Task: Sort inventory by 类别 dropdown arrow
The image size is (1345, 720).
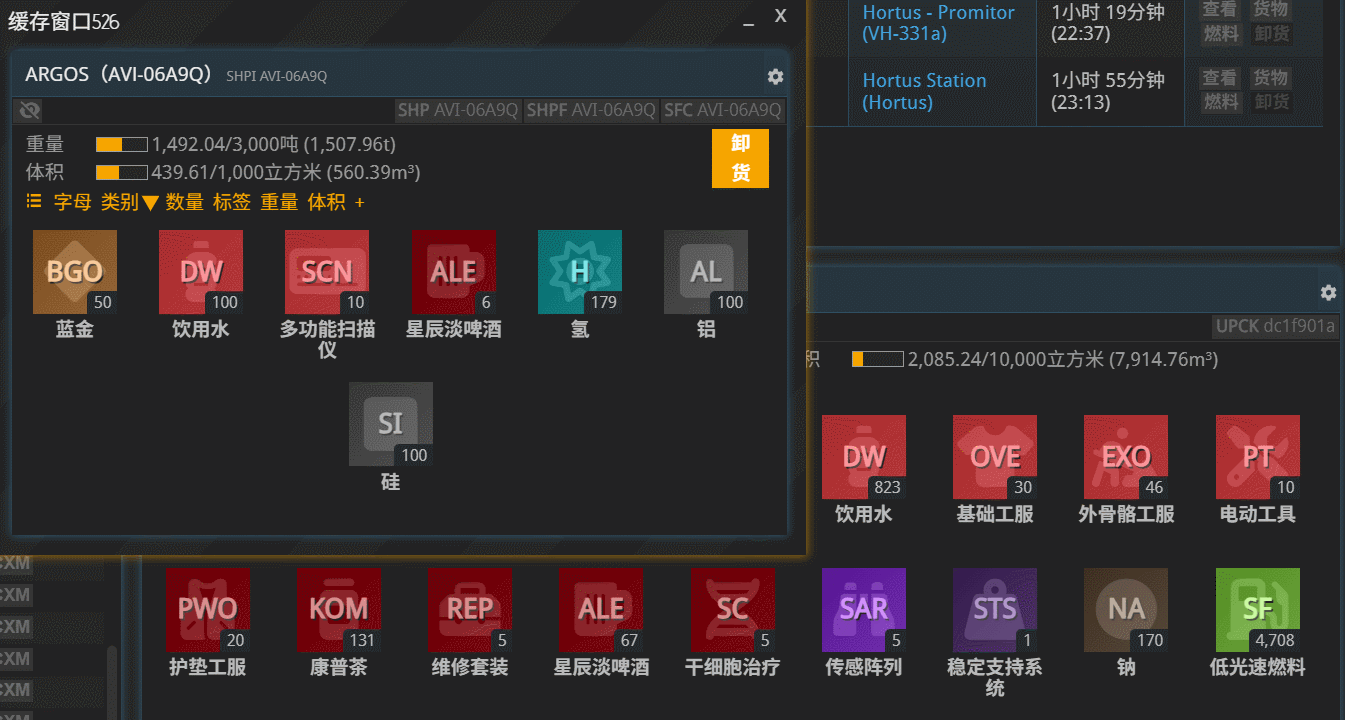Action: (x=150, y=203)
